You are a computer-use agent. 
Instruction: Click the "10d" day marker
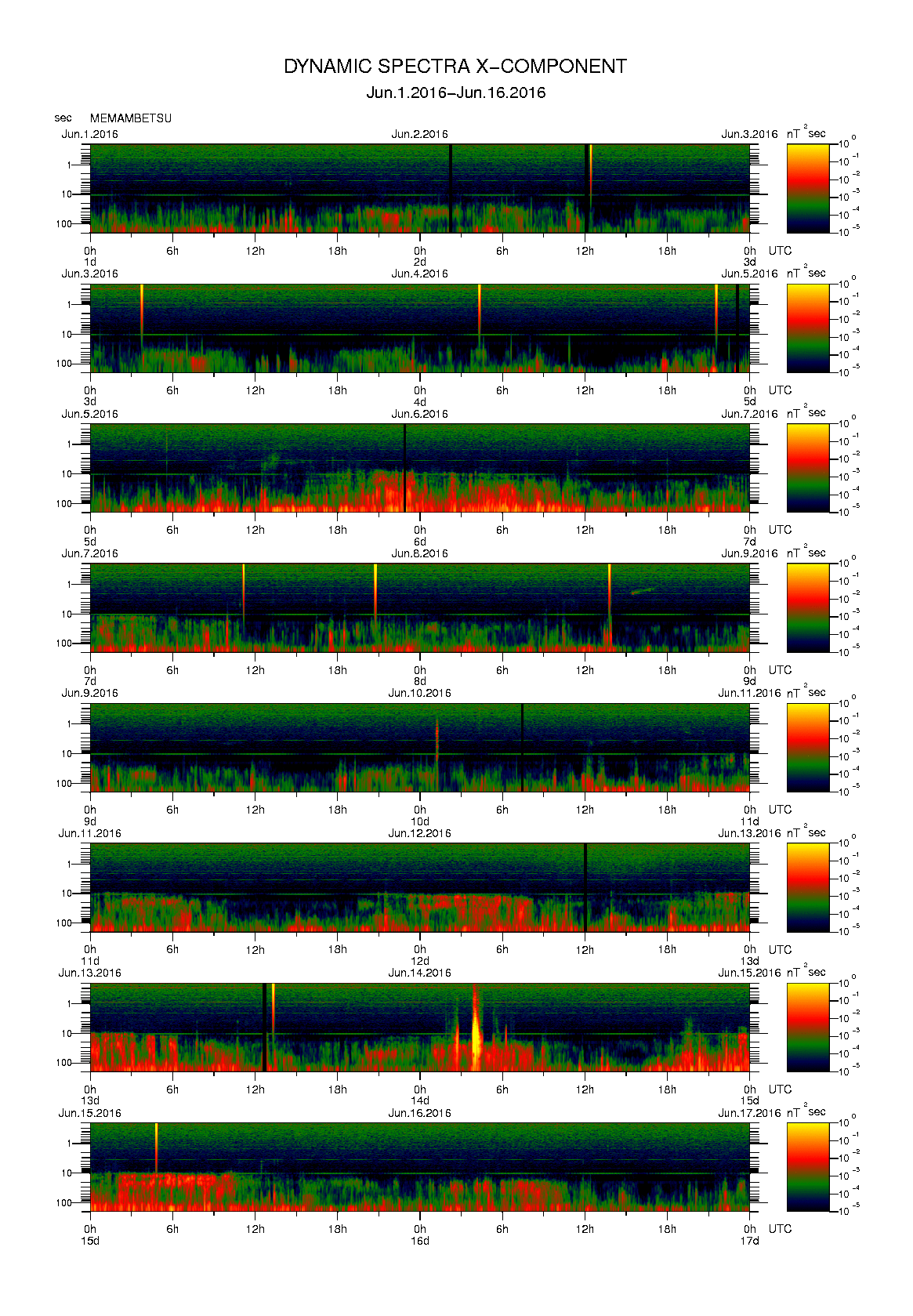pos(420,821)
